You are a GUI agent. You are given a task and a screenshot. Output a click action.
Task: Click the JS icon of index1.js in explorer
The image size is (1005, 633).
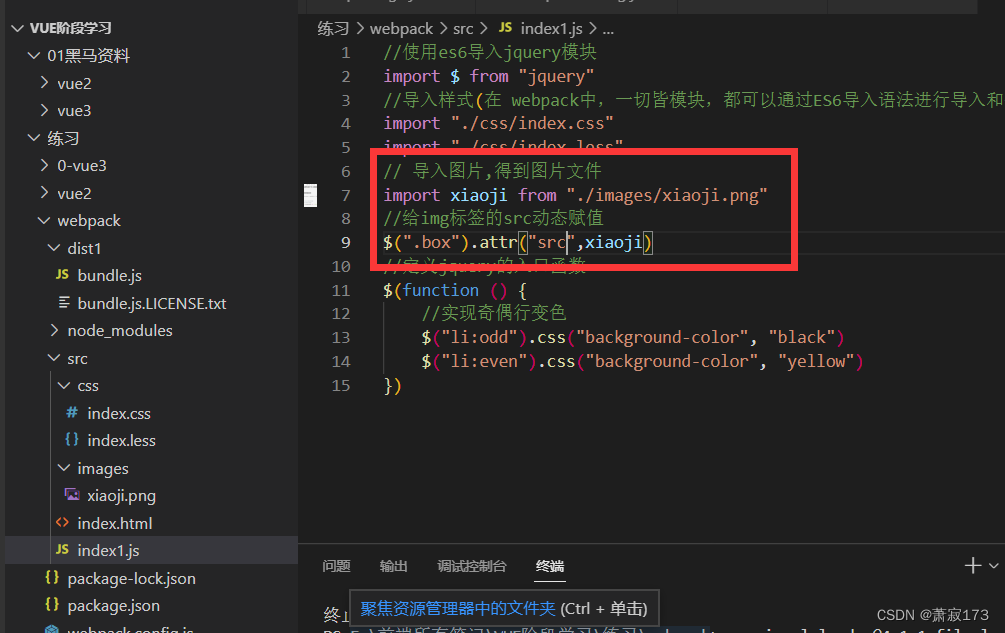click(x=62, y=550)
